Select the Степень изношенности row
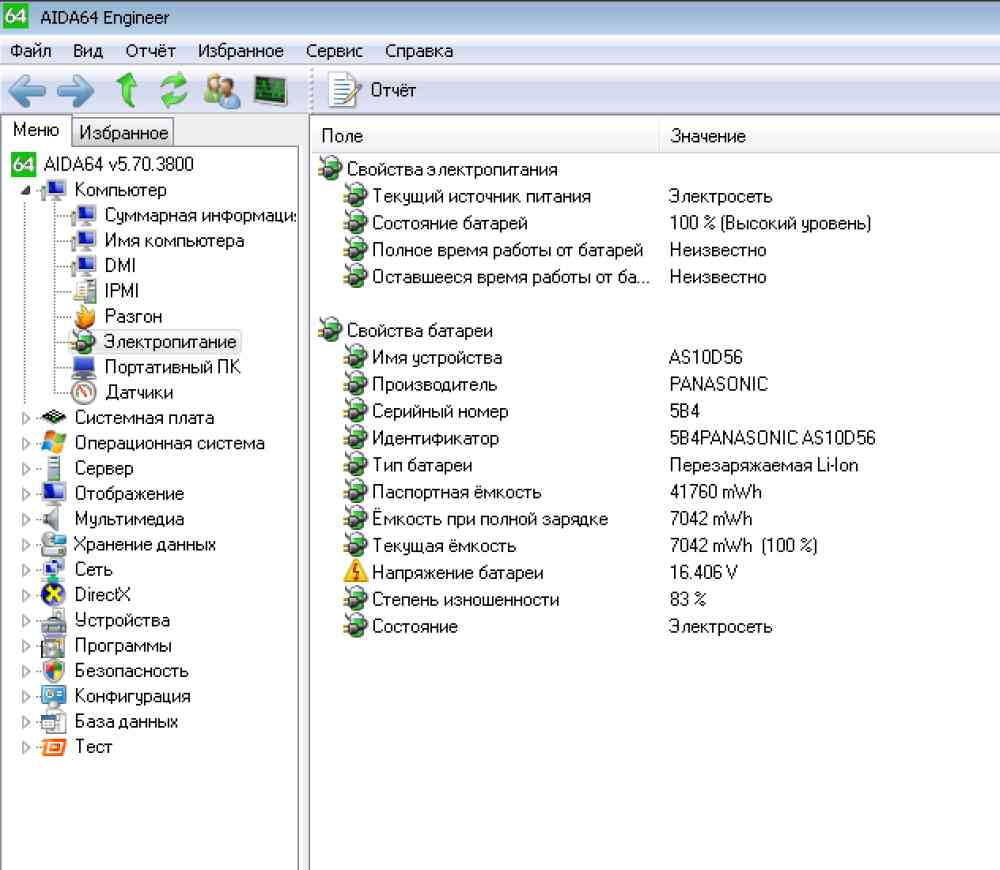This screenshot has width=1000, height=870. pos(657,599)
